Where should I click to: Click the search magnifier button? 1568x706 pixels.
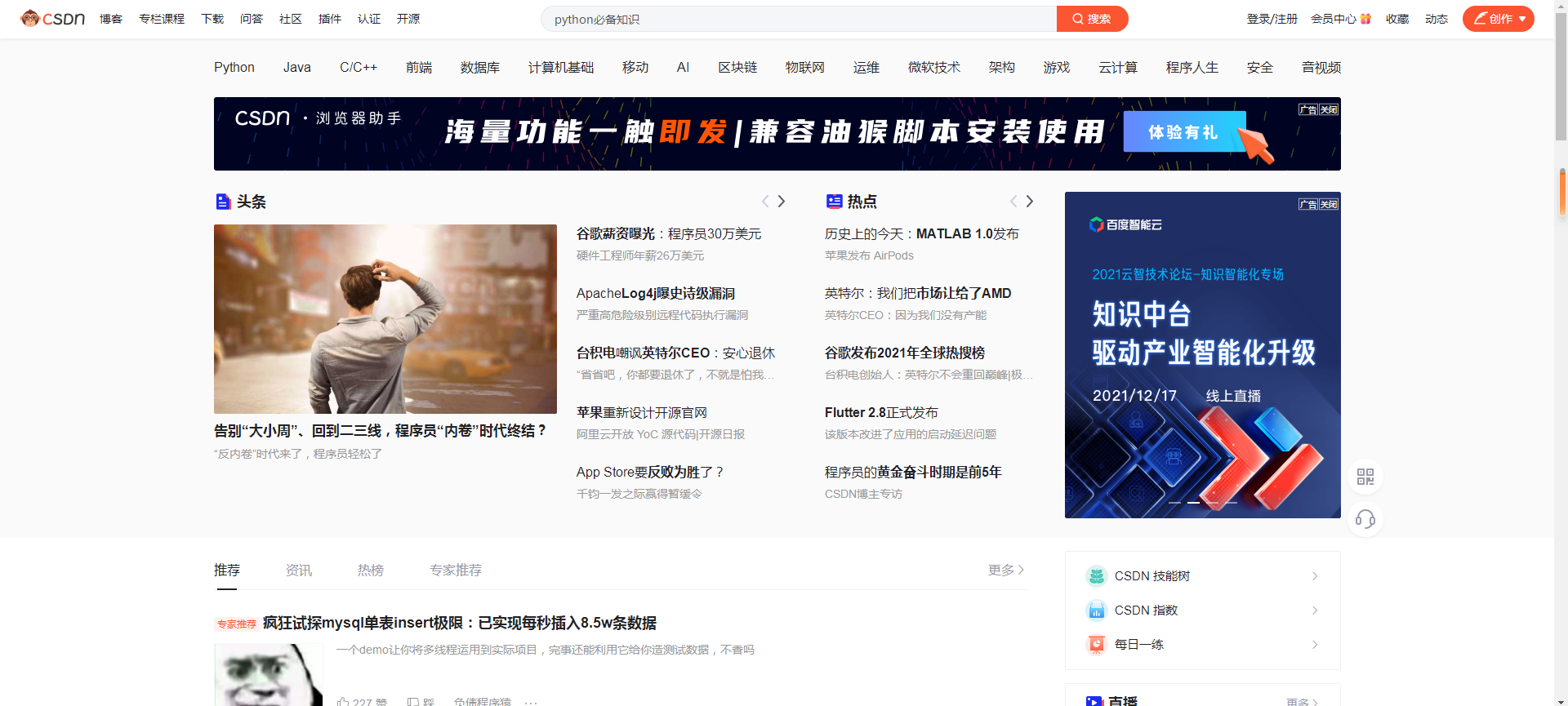[x=1092, y=19]
